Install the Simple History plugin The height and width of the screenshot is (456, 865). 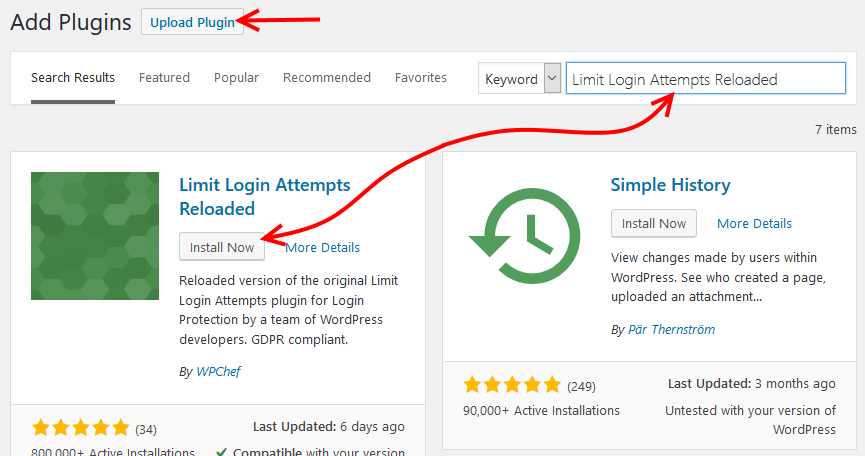[x=654, y=223]
